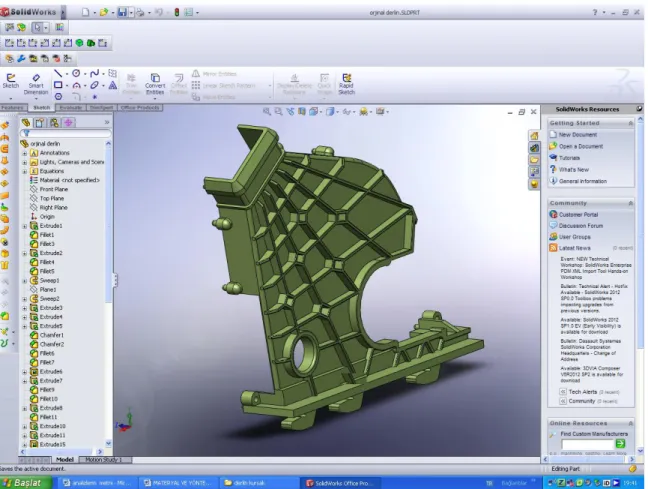Select the Point sketch tool
Viewport: 648px width, 489px height.
tap(95, 97)
